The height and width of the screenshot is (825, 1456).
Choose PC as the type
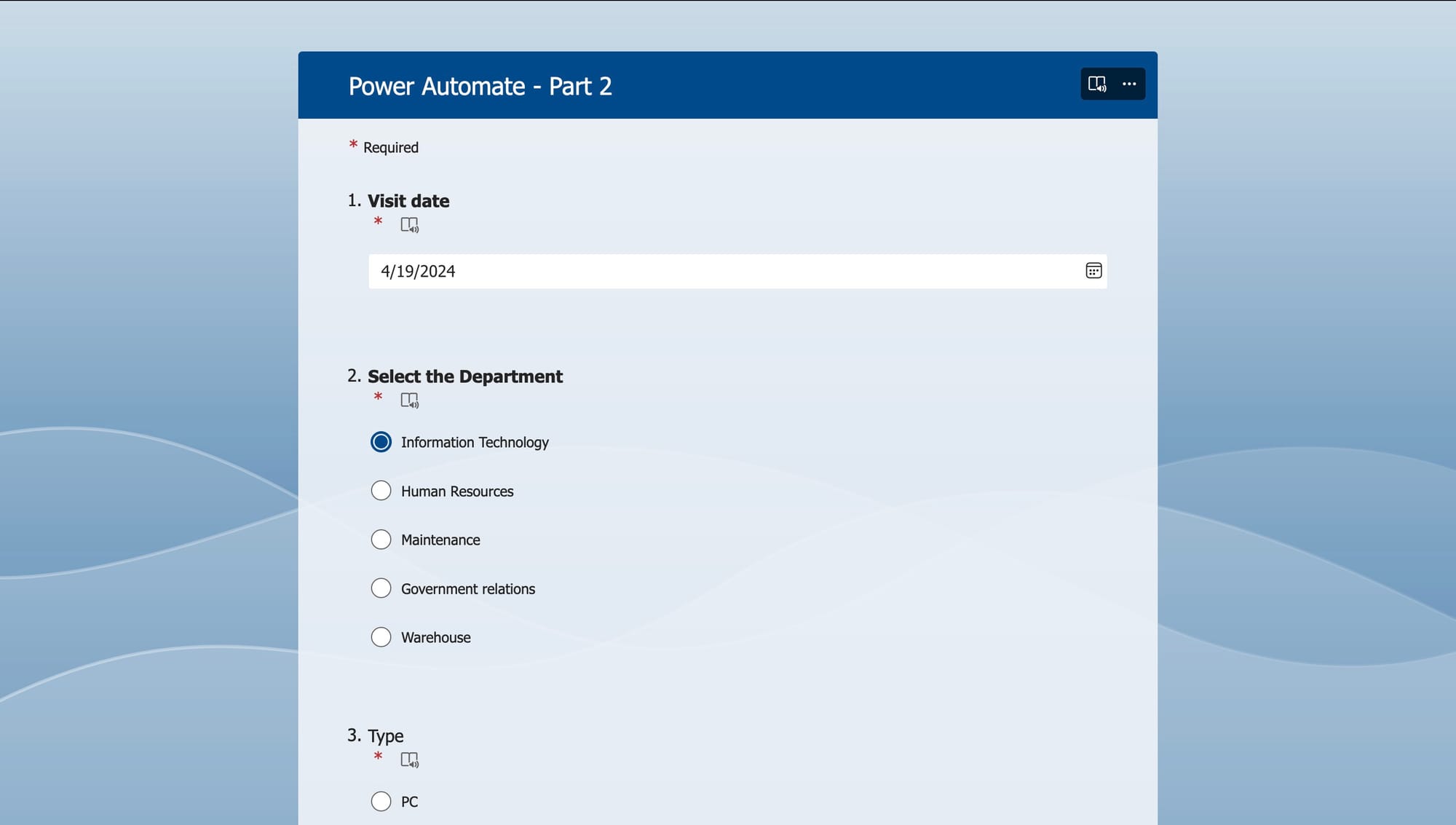pyautogui.click(x=381, y=802)
